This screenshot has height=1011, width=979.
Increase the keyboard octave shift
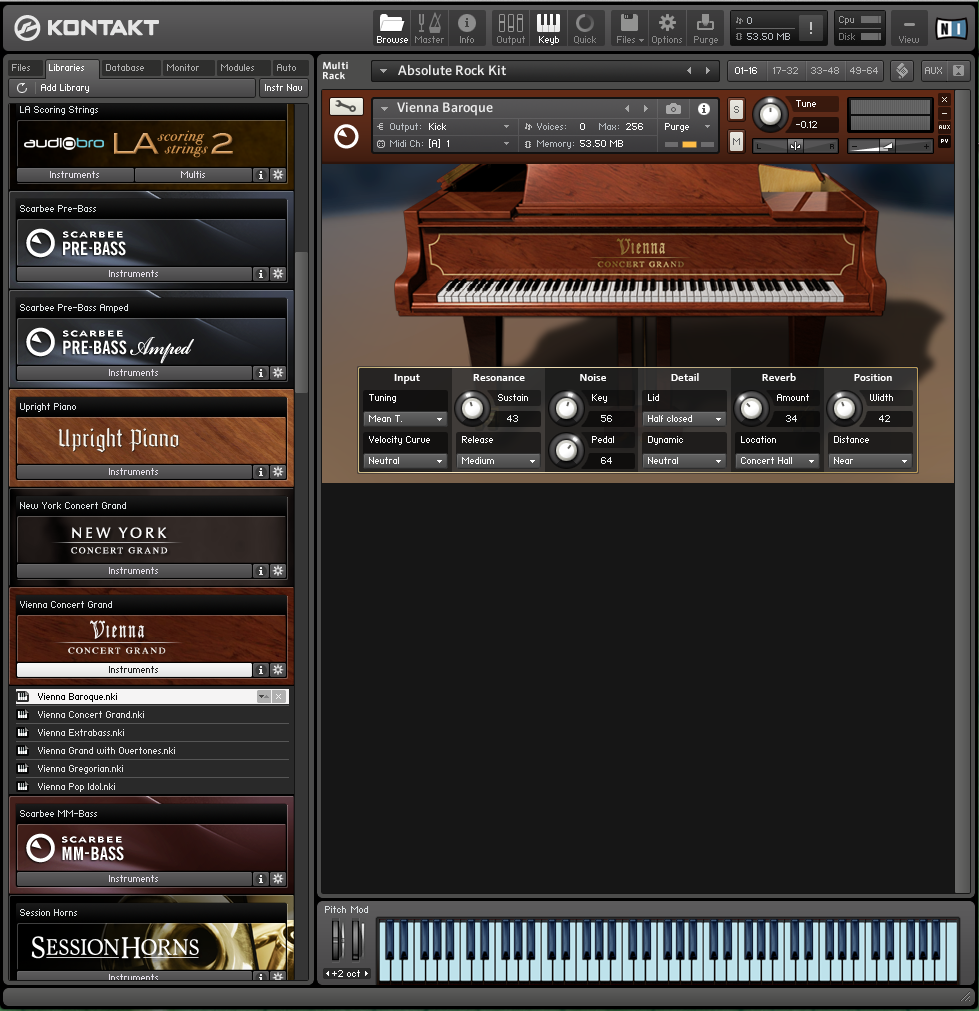click(366, 974)
